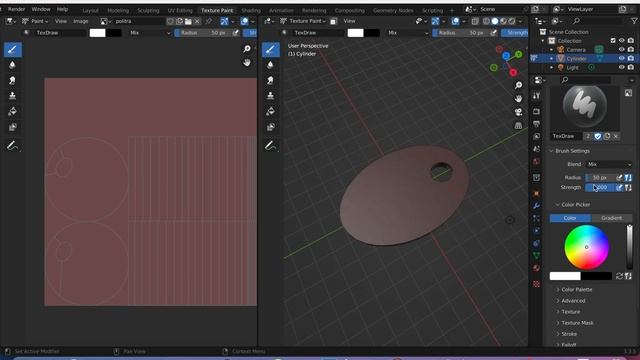Open the Tool properties tab
Screen dimensions: 640x360
point(536,96)
